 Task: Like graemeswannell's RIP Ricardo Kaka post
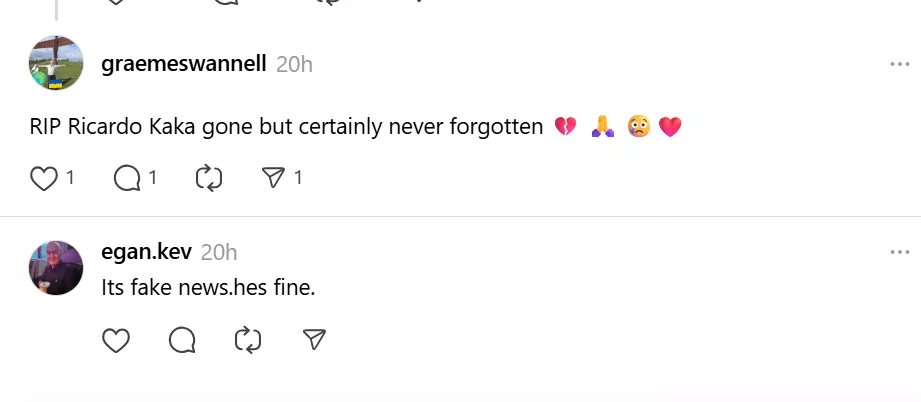[43, 178]
